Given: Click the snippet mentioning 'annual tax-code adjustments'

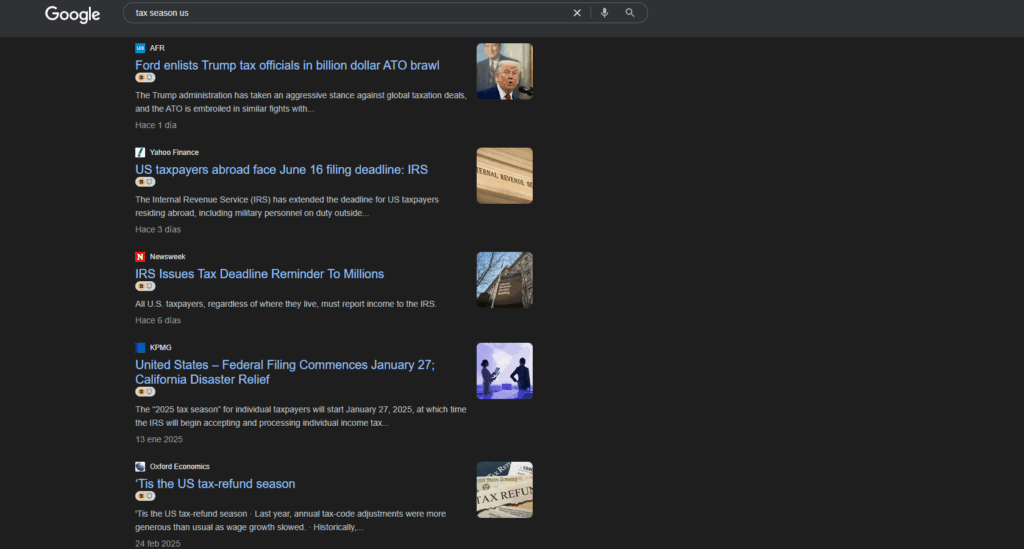Looking at the screenshot, I should pos(291,520).
